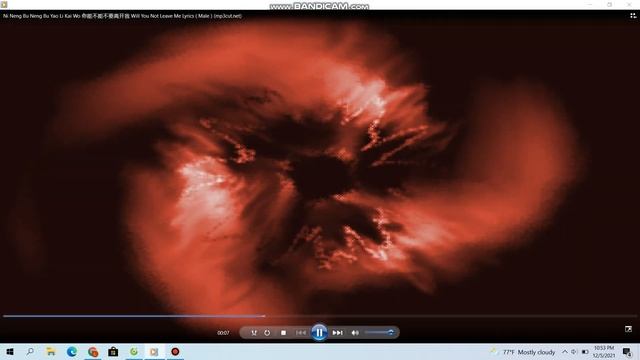Check the battery status tray icon
The width and height of the screenshot is (640, 360).
585,352
